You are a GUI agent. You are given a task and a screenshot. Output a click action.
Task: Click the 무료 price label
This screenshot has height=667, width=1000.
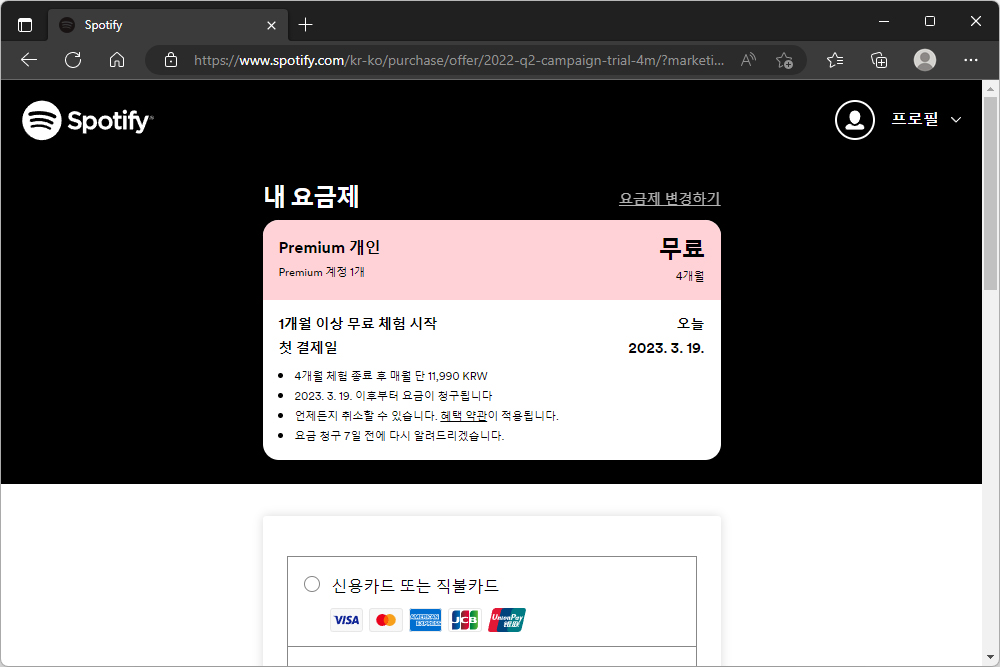pos(682,247)
